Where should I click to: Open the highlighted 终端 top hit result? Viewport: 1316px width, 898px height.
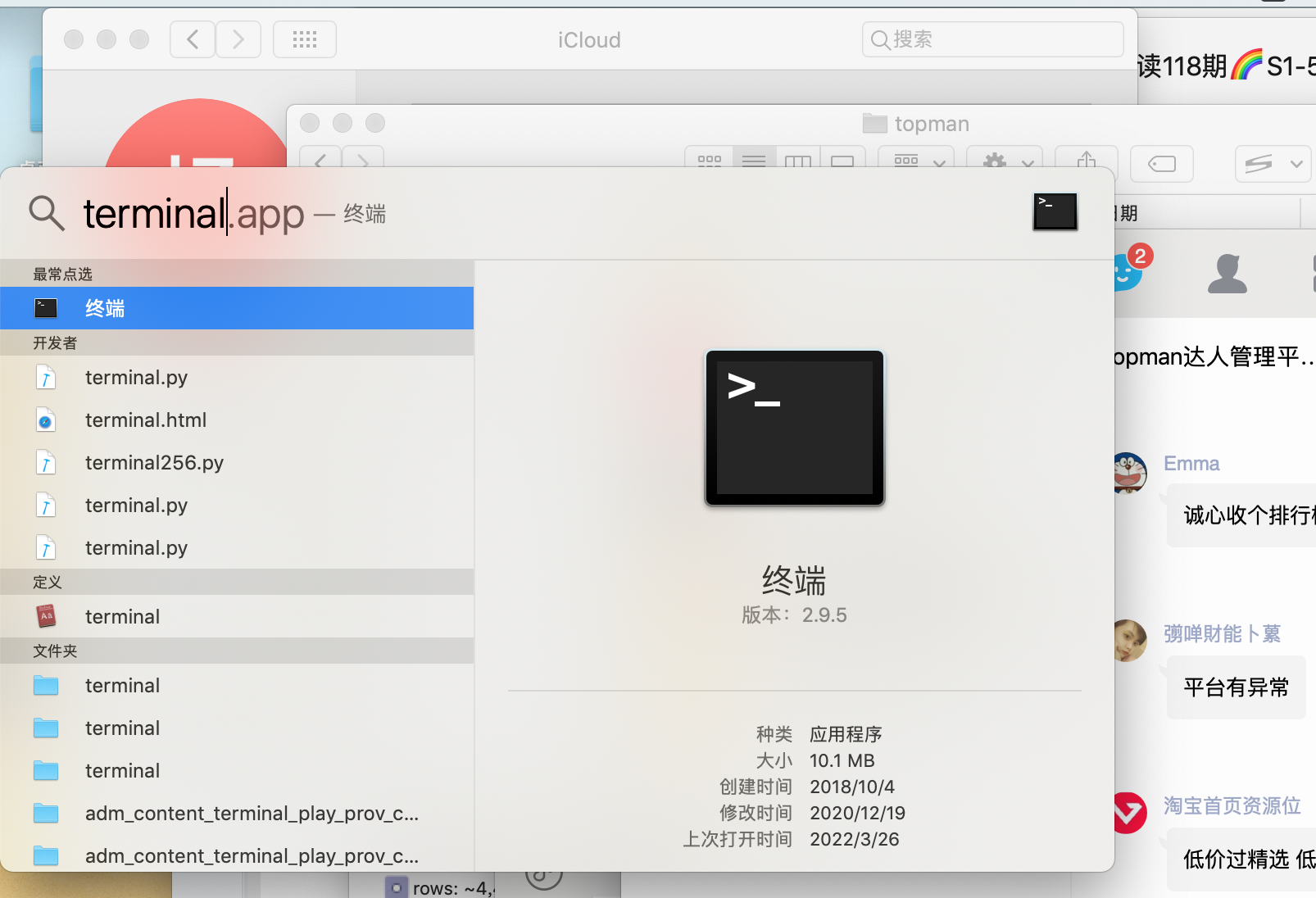(x=237, y=308)
